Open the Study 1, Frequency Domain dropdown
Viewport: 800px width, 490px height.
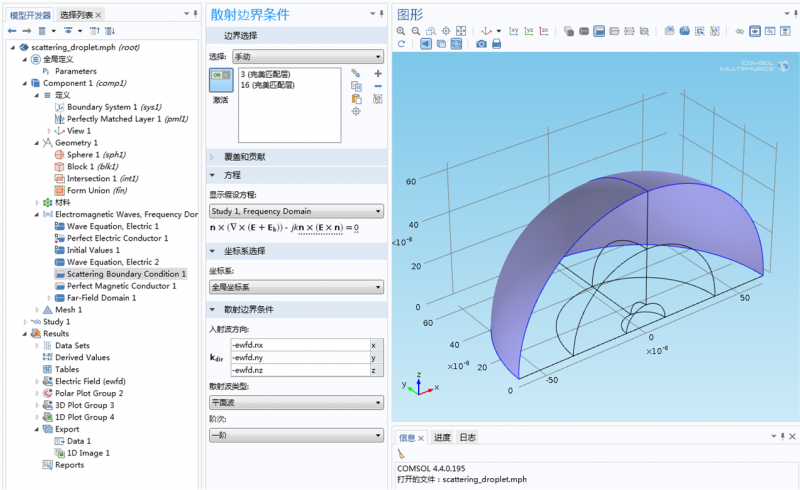point(296,211)
